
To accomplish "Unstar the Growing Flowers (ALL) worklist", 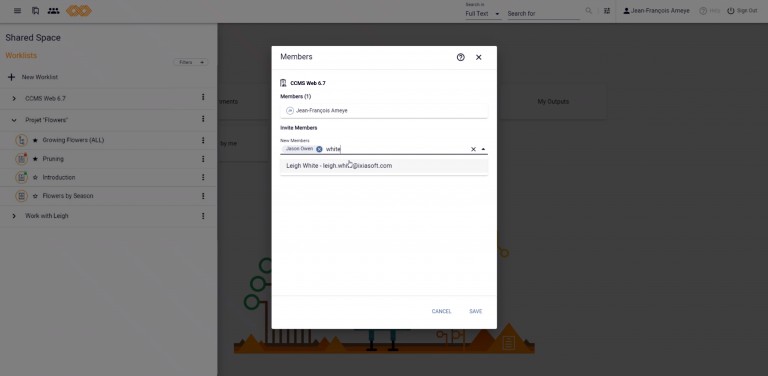I will pyautogui.click(x=35, y=140).
